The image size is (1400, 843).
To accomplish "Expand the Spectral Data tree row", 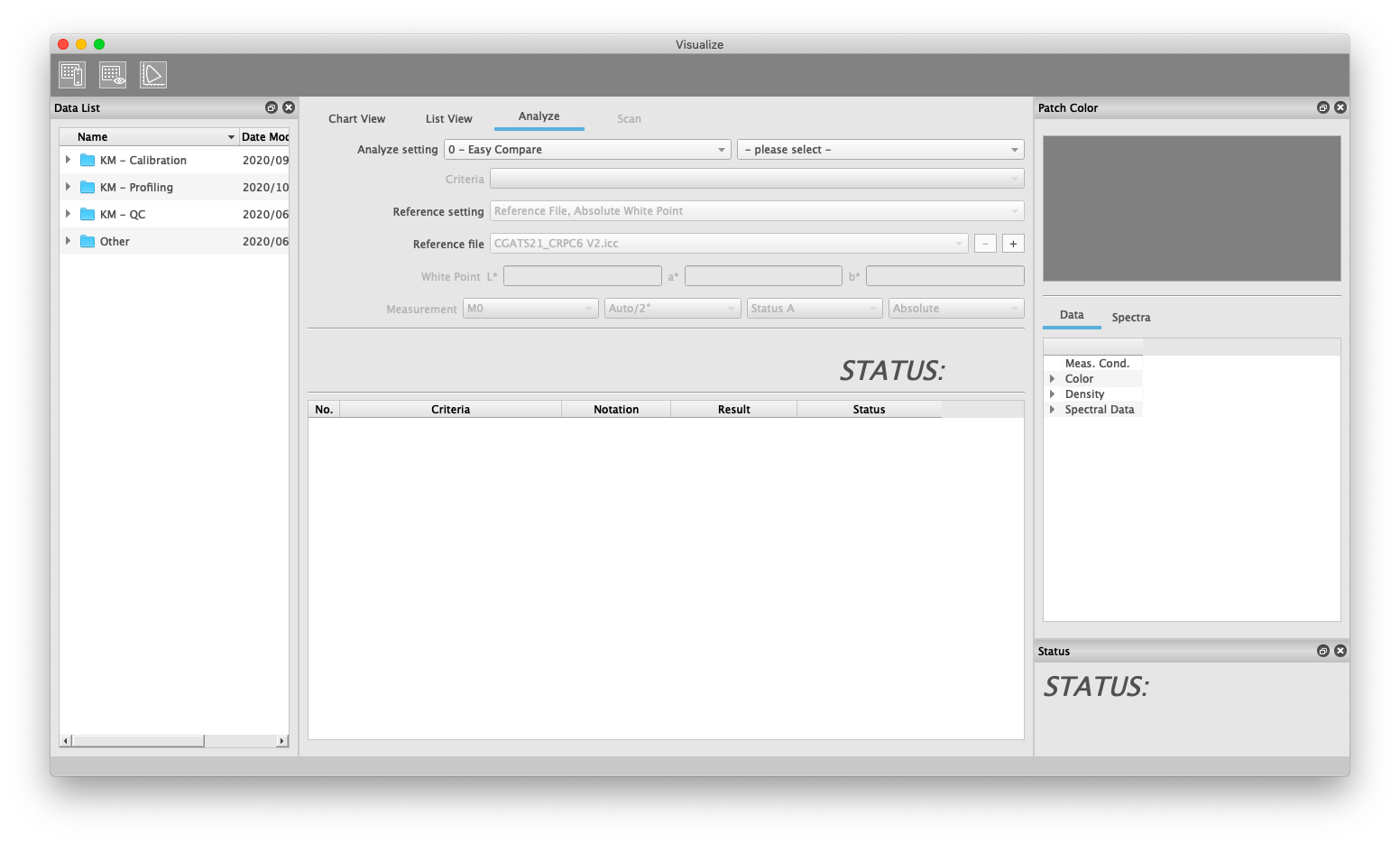I will point(1052,410).
